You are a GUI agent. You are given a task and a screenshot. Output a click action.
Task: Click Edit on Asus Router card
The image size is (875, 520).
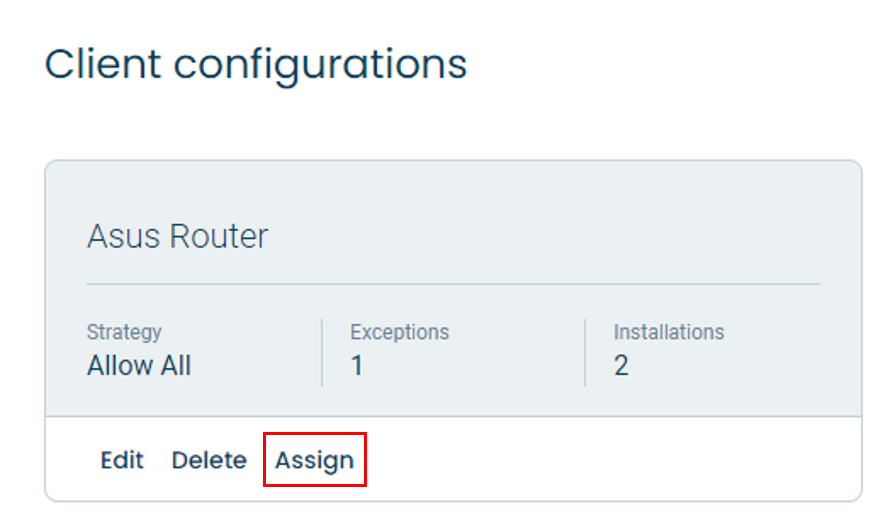pos(122,460)
